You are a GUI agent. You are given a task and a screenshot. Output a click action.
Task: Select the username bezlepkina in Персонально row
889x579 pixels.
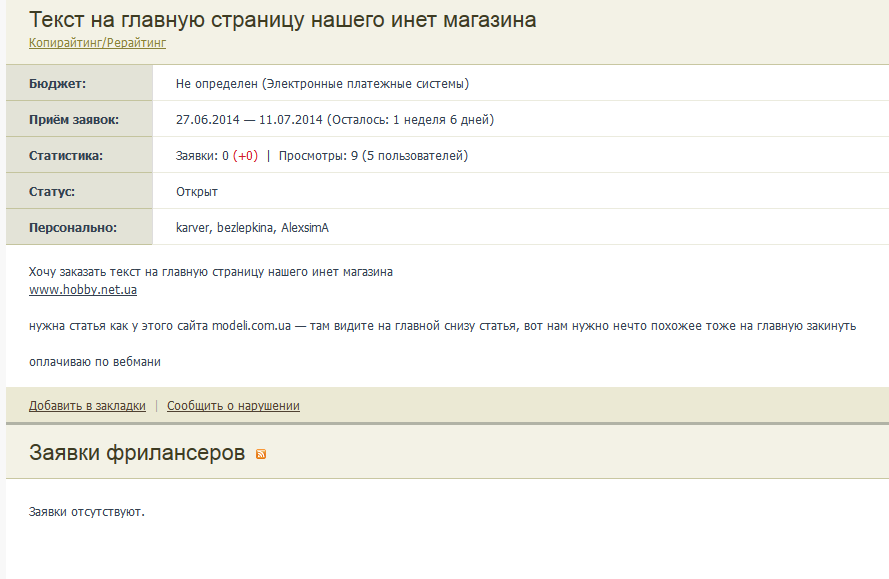click(x=245, y=228)
